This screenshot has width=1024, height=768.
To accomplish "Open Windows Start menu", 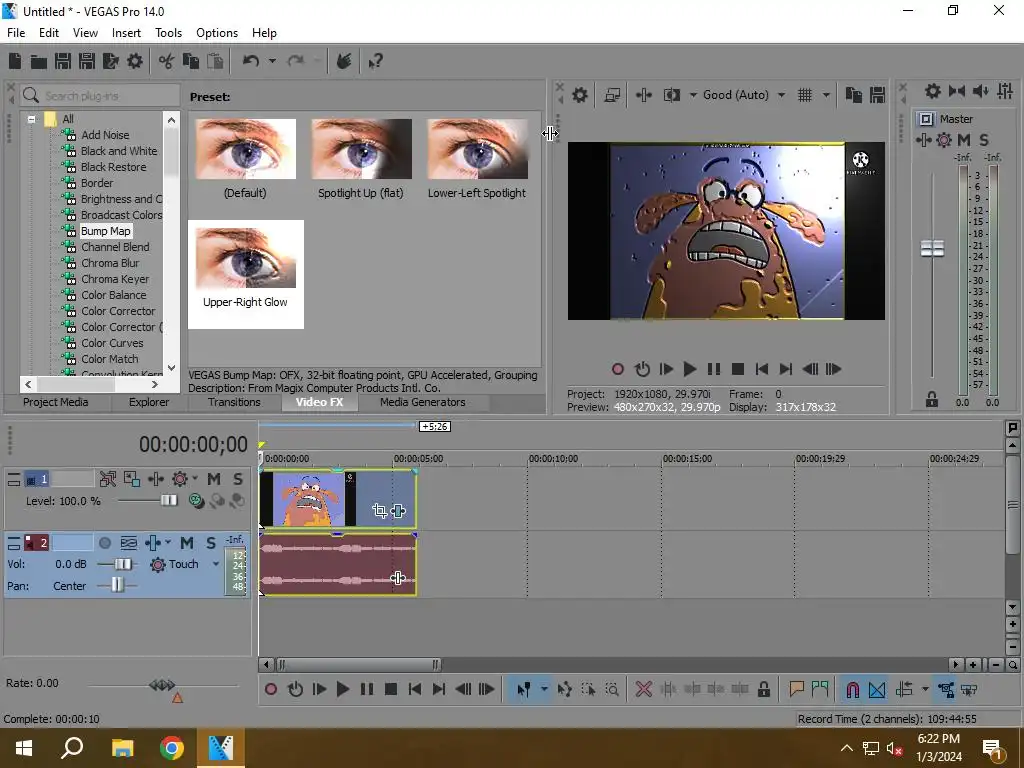I will point(24,748).
